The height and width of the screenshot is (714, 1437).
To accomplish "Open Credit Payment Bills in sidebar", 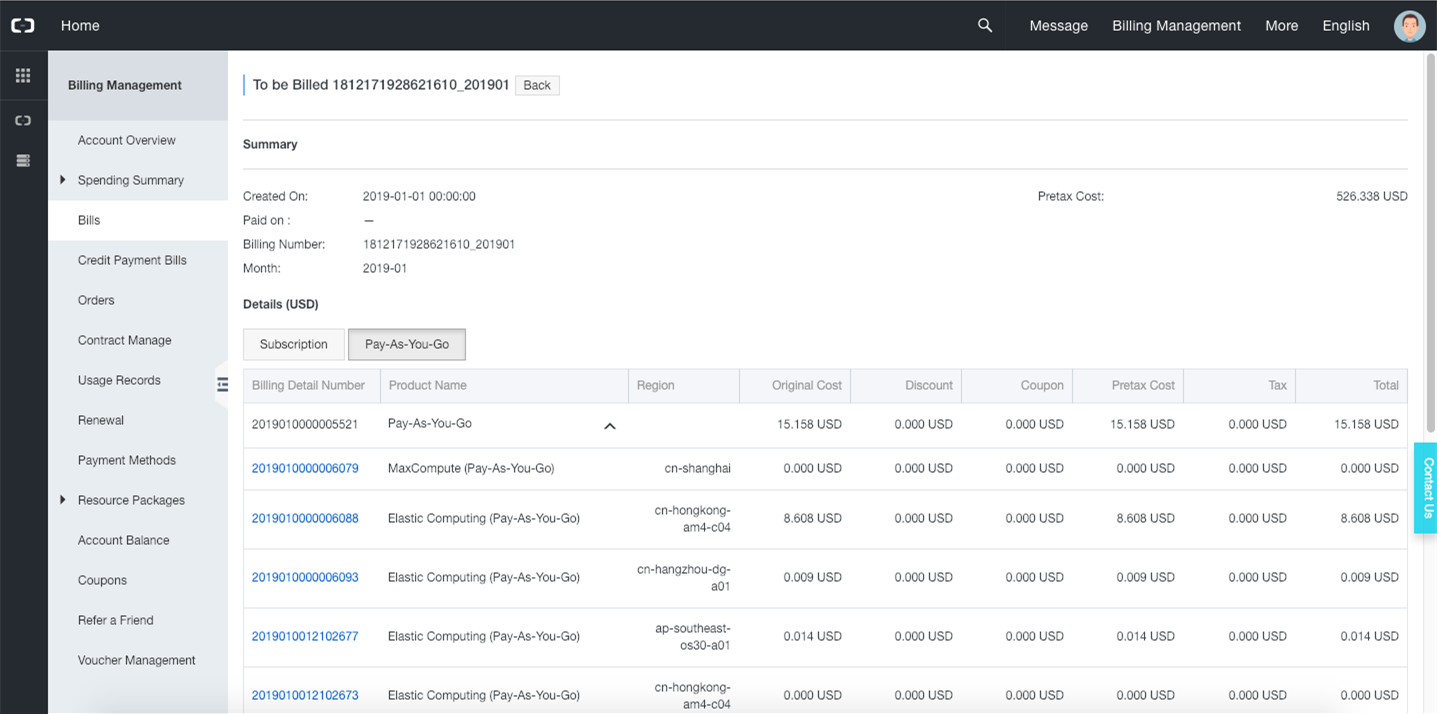I will tap(132, 260).
